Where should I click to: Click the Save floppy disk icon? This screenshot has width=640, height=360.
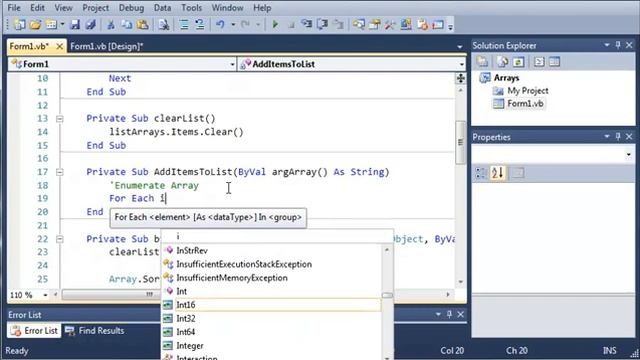point(75,25)
